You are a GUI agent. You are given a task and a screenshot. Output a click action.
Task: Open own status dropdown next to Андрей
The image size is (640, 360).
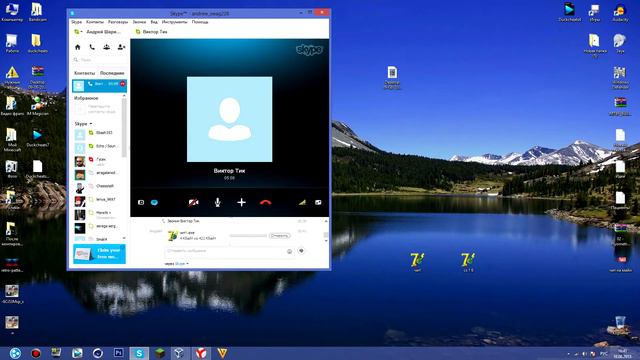(78, 31)
